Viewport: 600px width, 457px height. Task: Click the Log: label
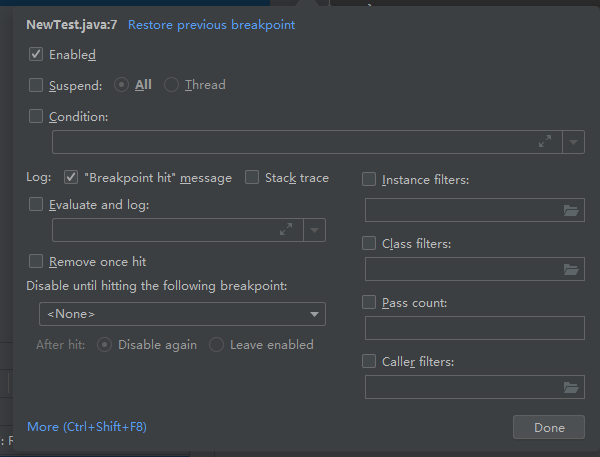click(x=39, y=177)
